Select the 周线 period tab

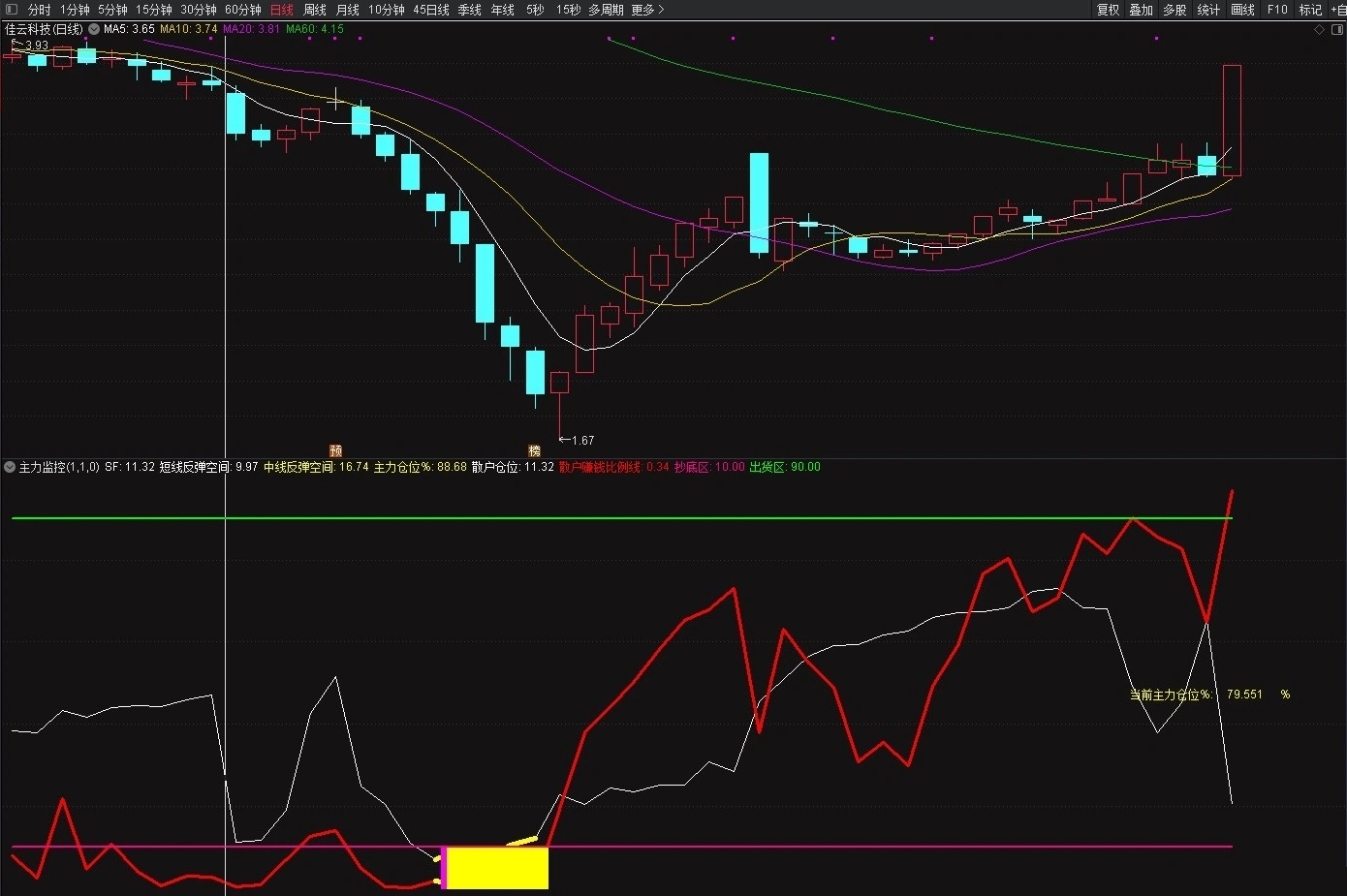click(x=315, y=10)
